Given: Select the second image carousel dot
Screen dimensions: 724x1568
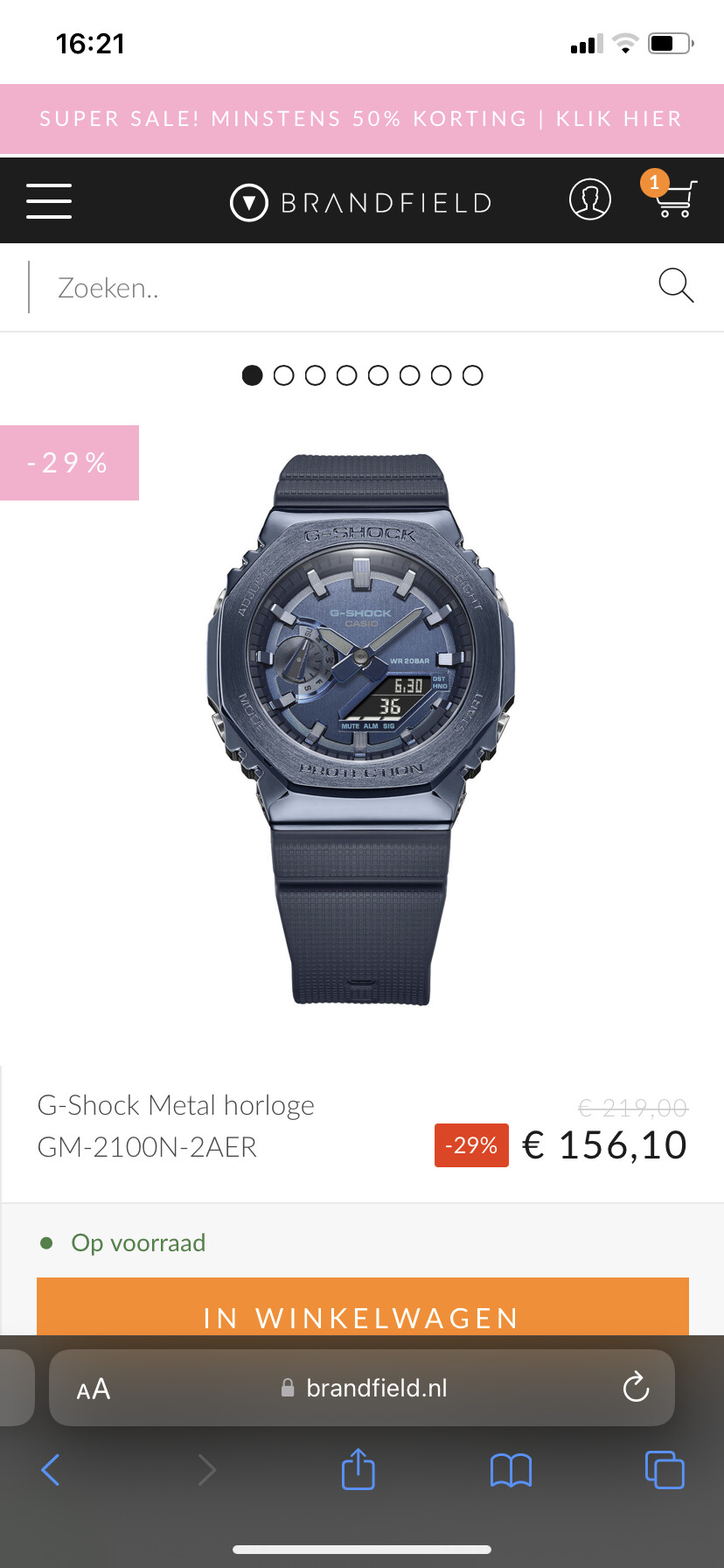Looking at the screenshot, I should 283,375.
